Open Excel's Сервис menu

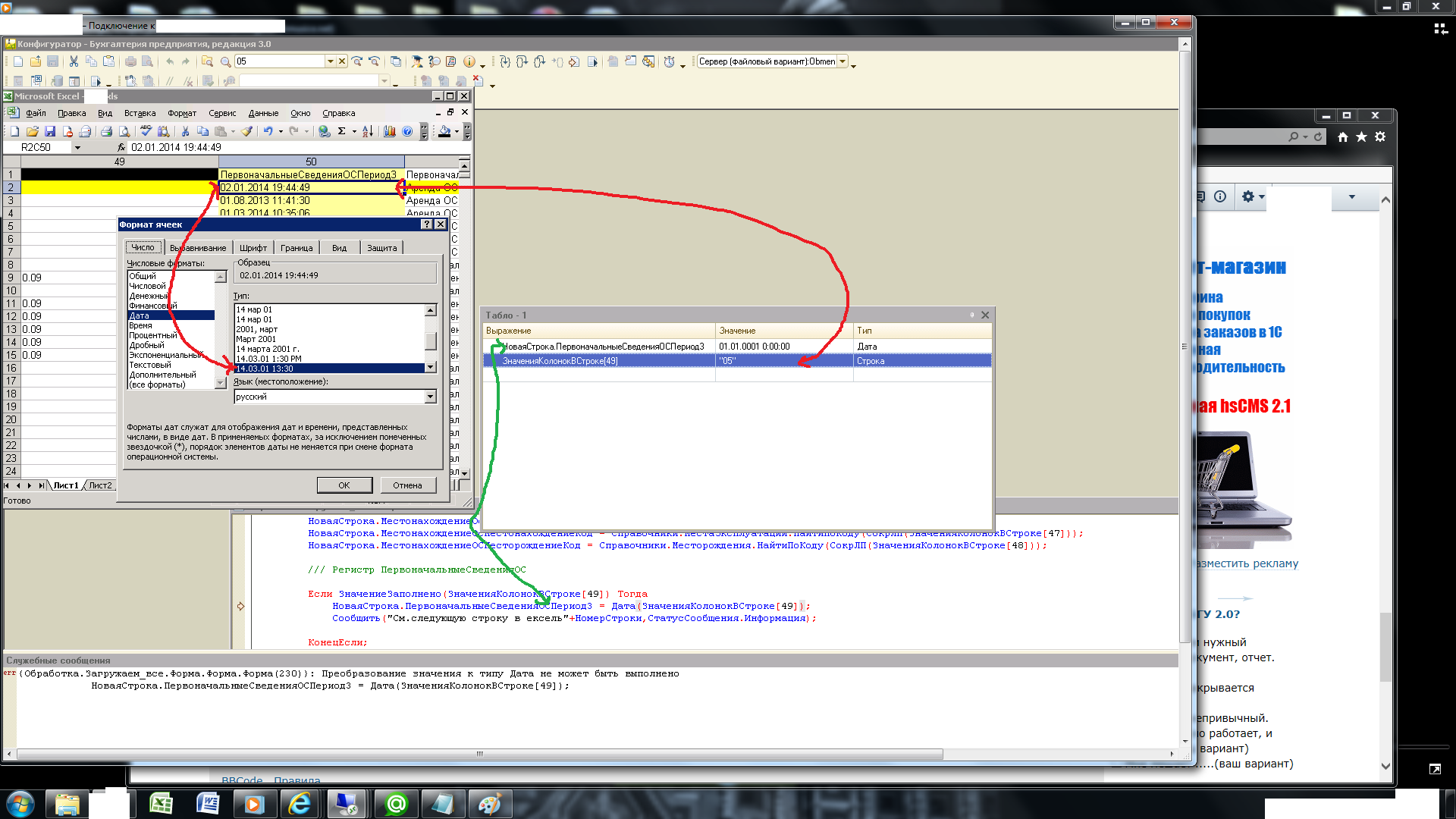[222, 113]
